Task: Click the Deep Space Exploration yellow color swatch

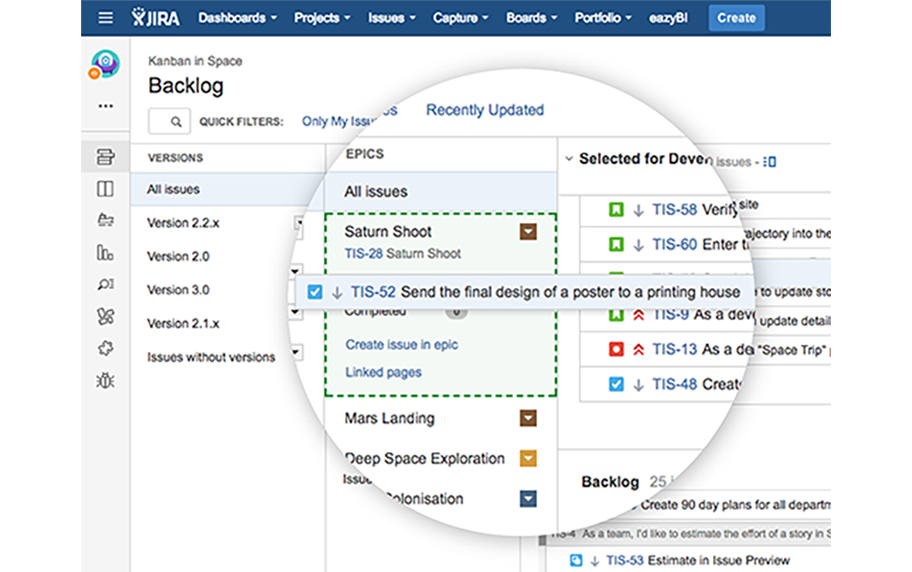Action: pyautogui.click(x=528, y=459)
